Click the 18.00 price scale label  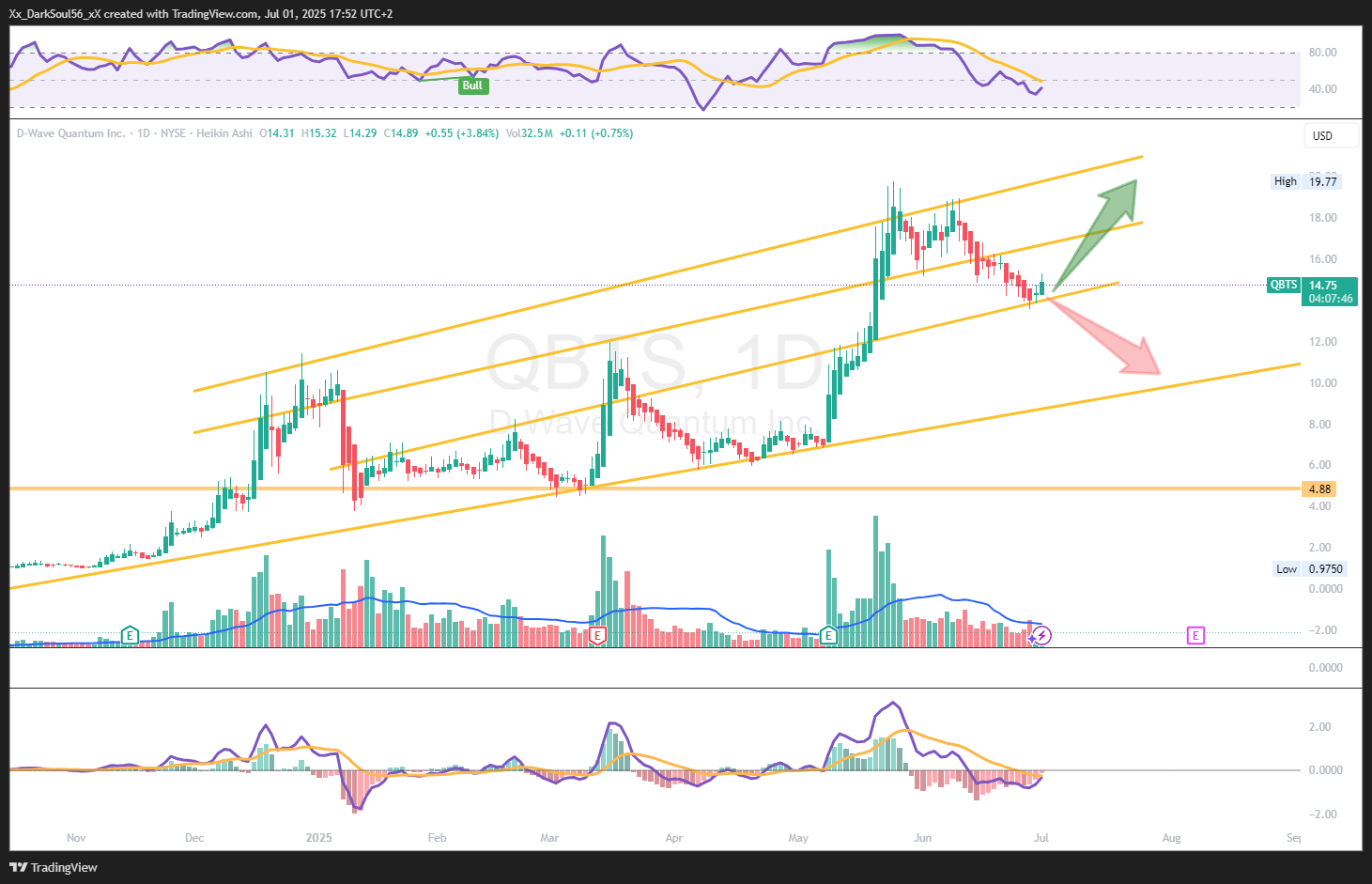pyautogui.click(x=1323, y=218)
